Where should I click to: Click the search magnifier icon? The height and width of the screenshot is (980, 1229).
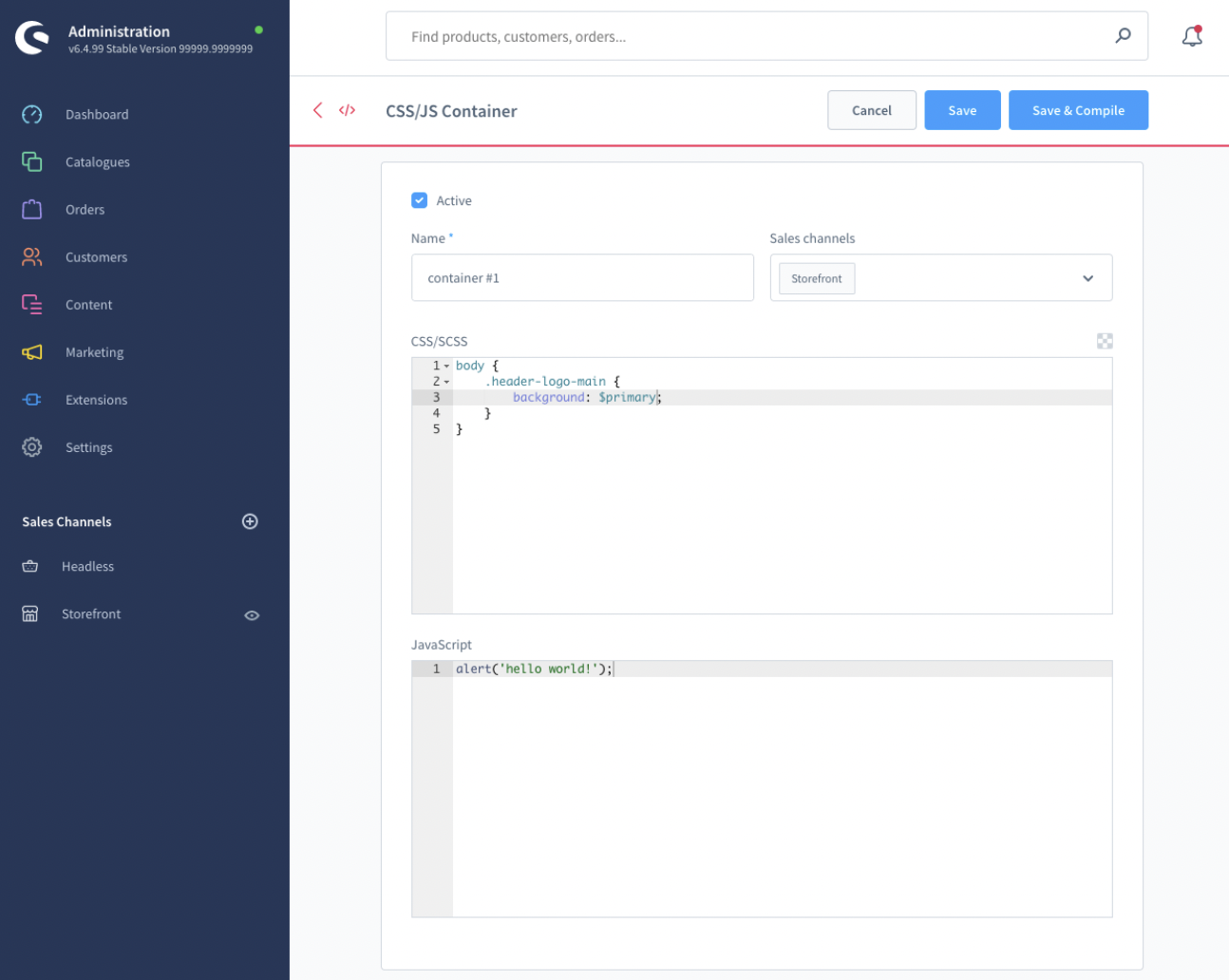click(1123, 36)
